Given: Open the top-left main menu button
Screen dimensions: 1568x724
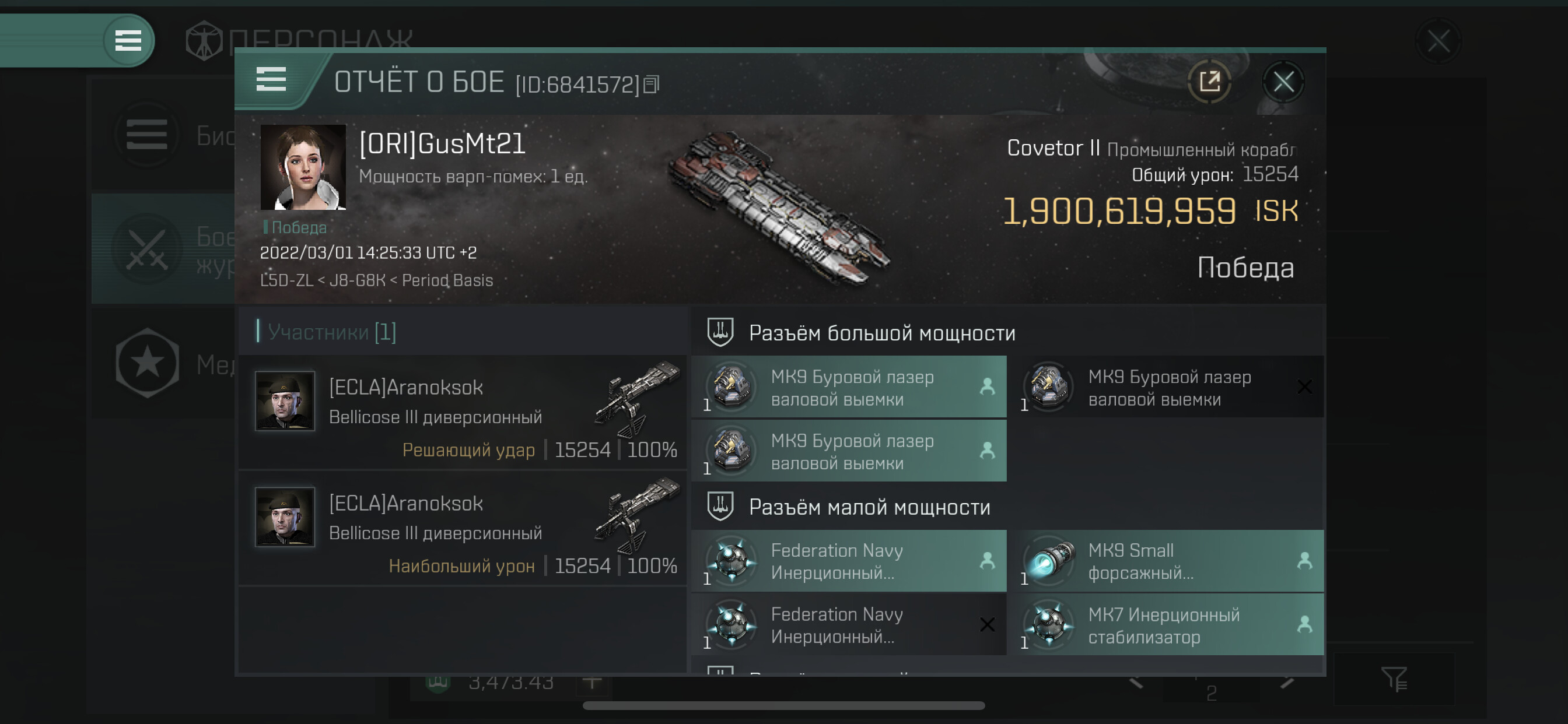Looking at the screenshot, I should (x=128, y=41).
